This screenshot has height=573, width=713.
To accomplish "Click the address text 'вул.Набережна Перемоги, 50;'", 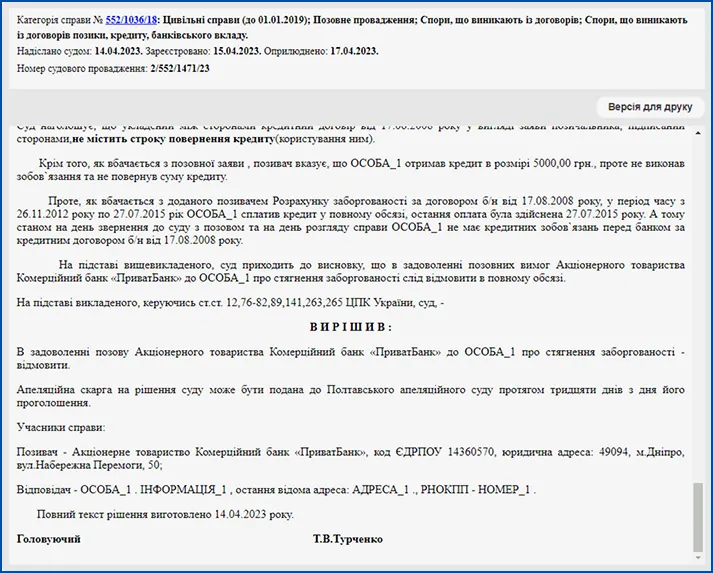I will [x=90, y=465].
